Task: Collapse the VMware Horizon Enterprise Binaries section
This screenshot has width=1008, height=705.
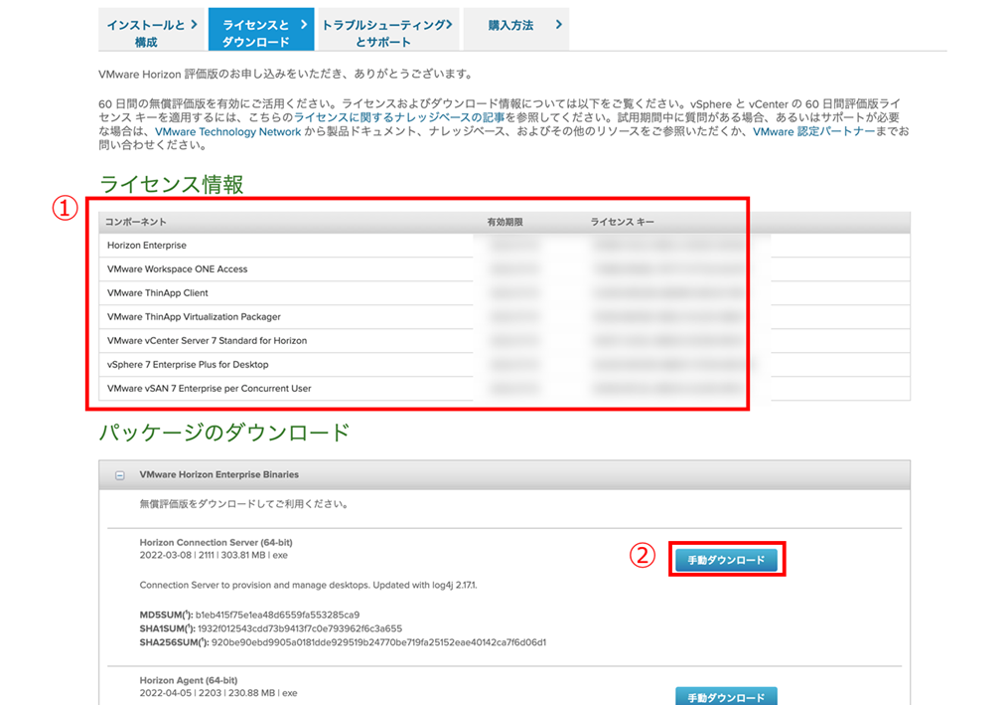Action: tap(120, 475)
